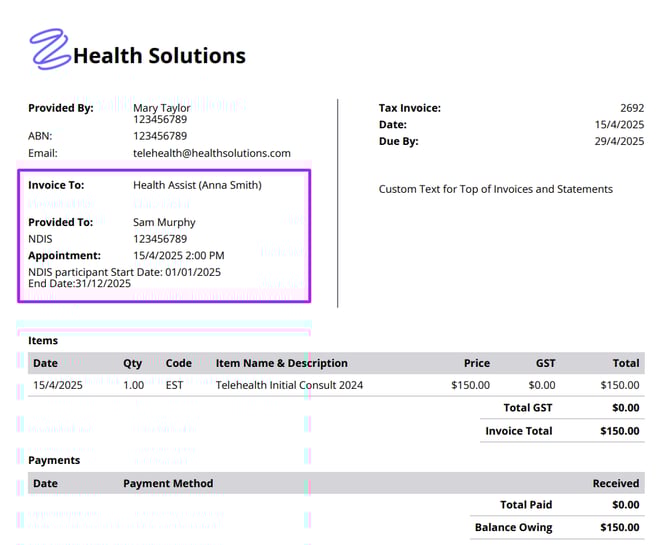Click the Due By date 29/4/2025
The width and height of the screenshot is (670, 545).
click(x=619, y=142)
